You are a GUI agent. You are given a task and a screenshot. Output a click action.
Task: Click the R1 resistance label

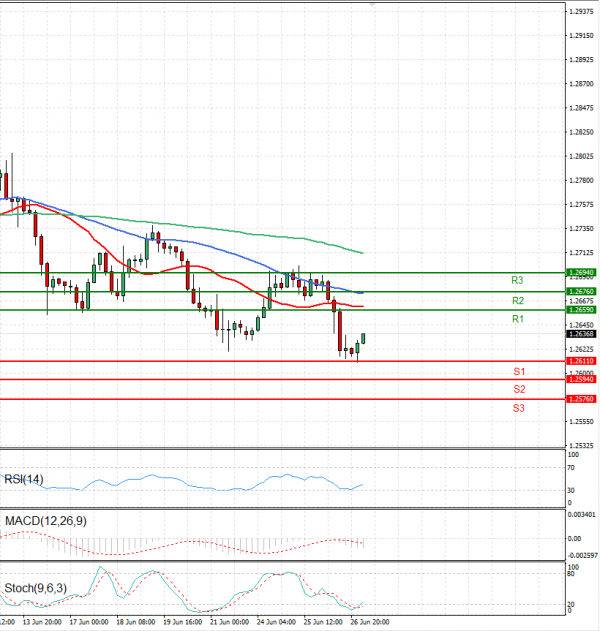(518, 319)
